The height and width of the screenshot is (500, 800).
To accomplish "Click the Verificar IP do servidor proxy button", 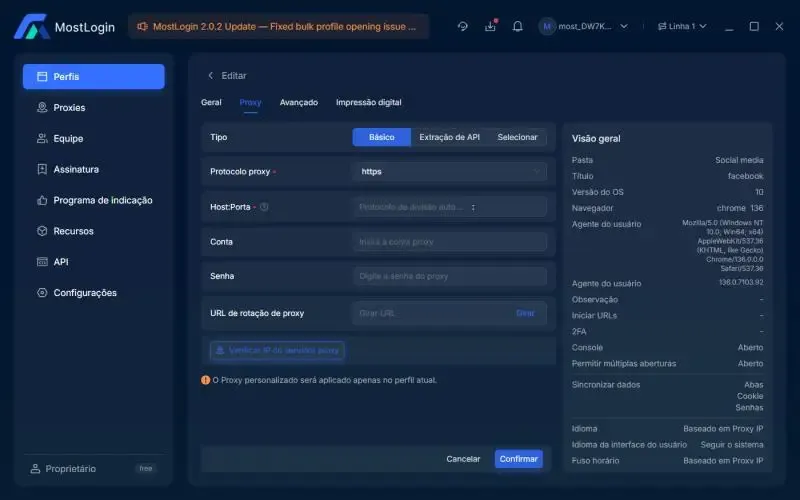I will coord(277,351).
